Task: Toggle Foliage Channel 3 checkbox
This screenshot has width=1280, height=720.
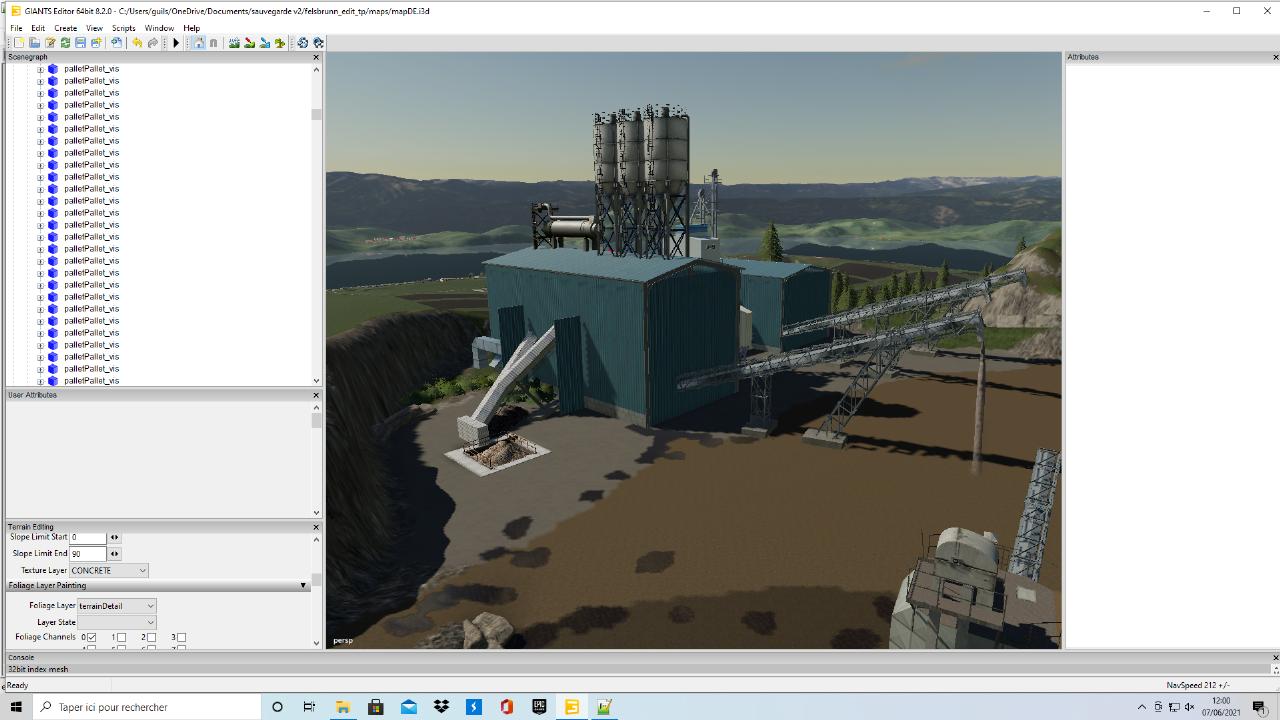Action: coord(181,637)
